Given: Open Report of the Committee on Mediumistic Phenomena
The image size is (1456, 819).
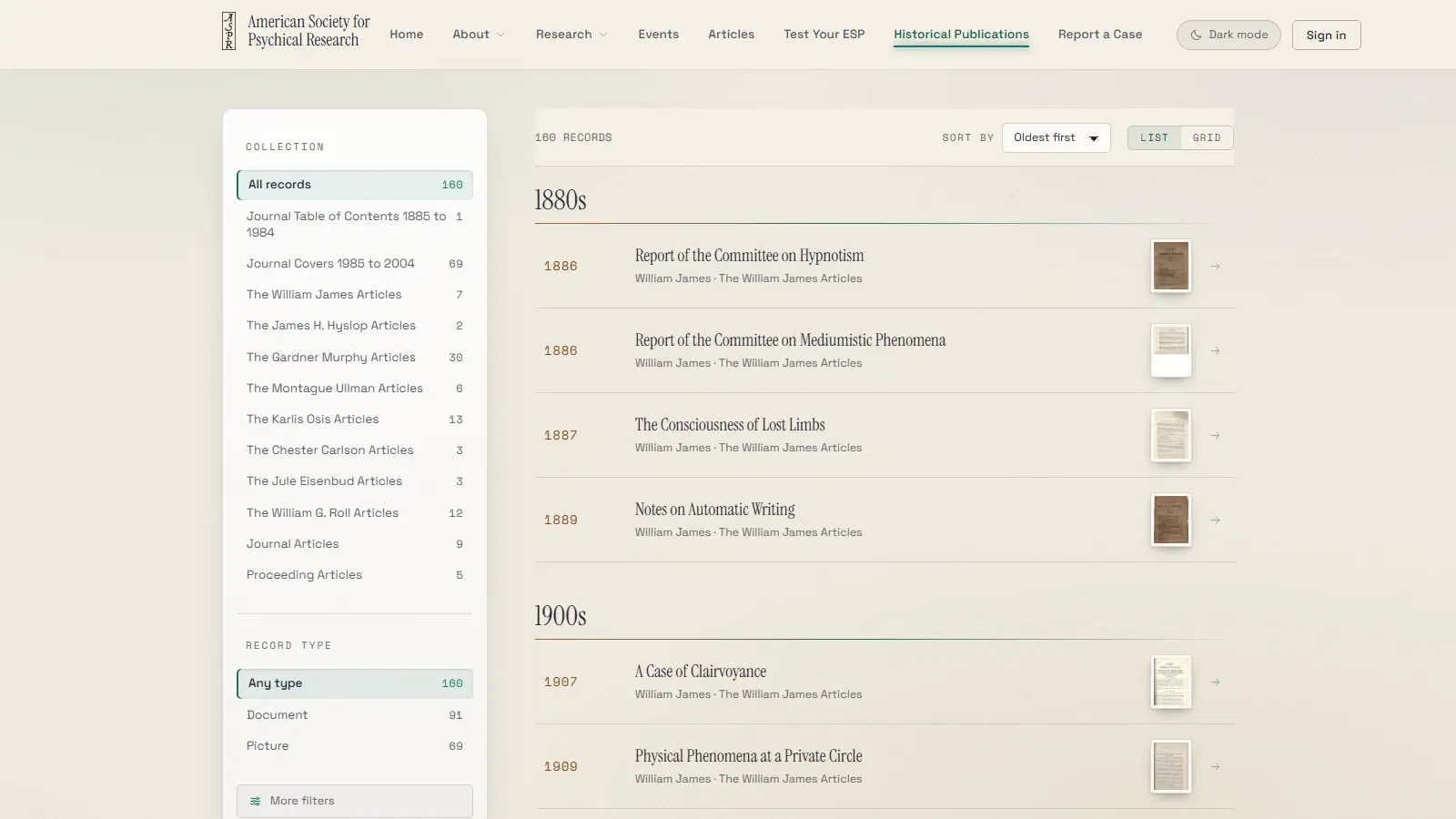Looking at the screenshot, I should [790, 340].
